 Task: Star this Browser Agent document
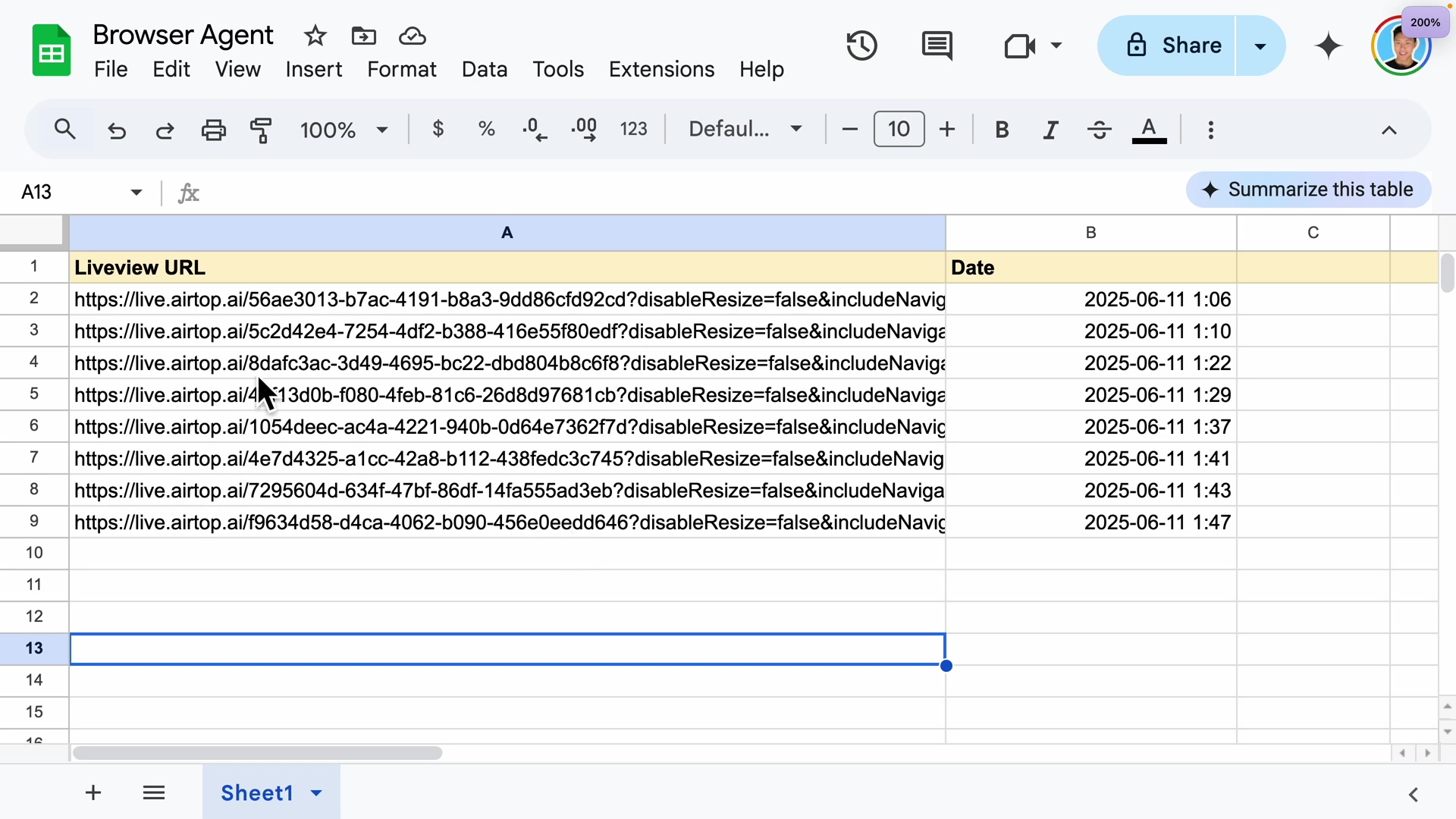(x=315, y=36)
